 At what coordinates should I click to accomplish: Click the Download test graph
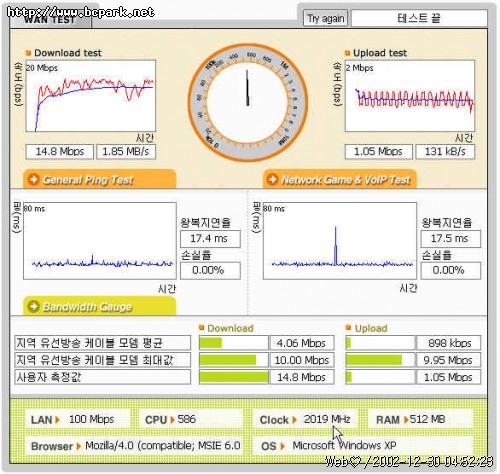[x=91, y=96]
